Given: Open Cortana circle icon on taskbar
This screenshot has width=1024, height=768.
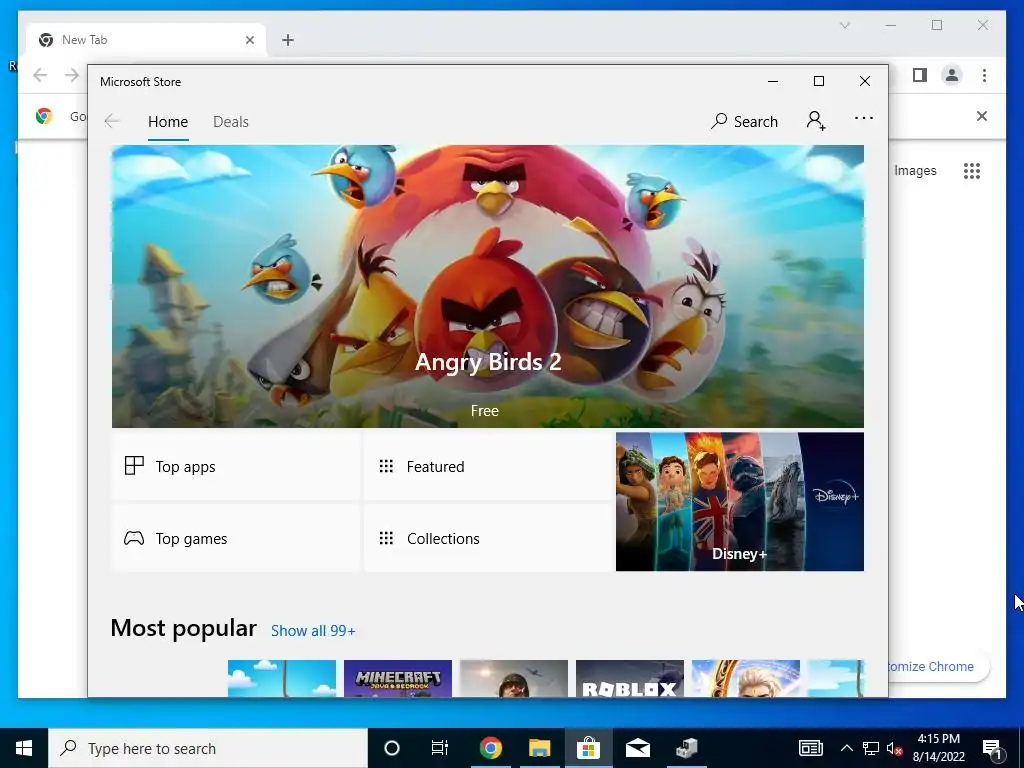Looking at the screenshot, I should (x=392, y=748).
